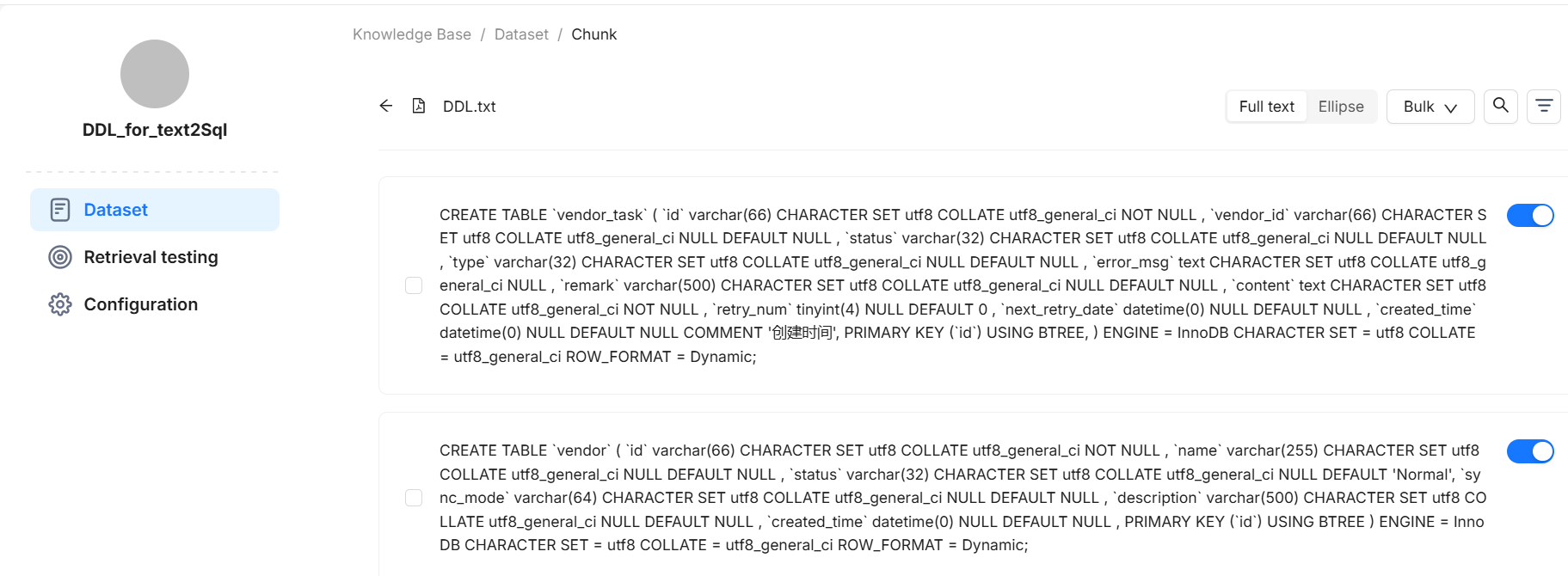Image resolution: width=1568 pixels, height=576 pixels.
Task: Click the DDL_for_text2Sql knowledge base title
Action: click(154, 129)
